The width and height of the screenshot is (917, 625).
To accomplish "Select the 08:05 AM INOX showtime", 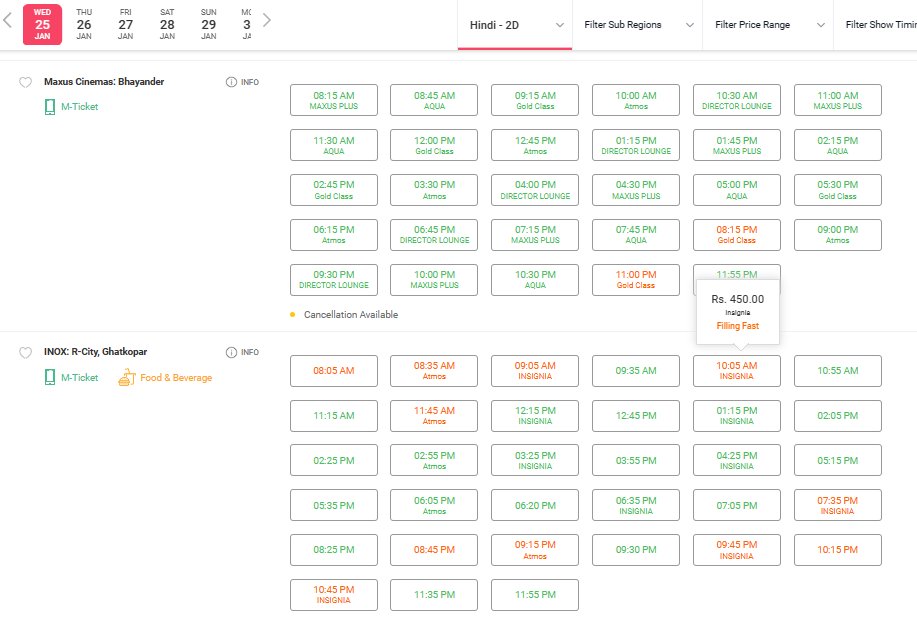I will 334,371.
